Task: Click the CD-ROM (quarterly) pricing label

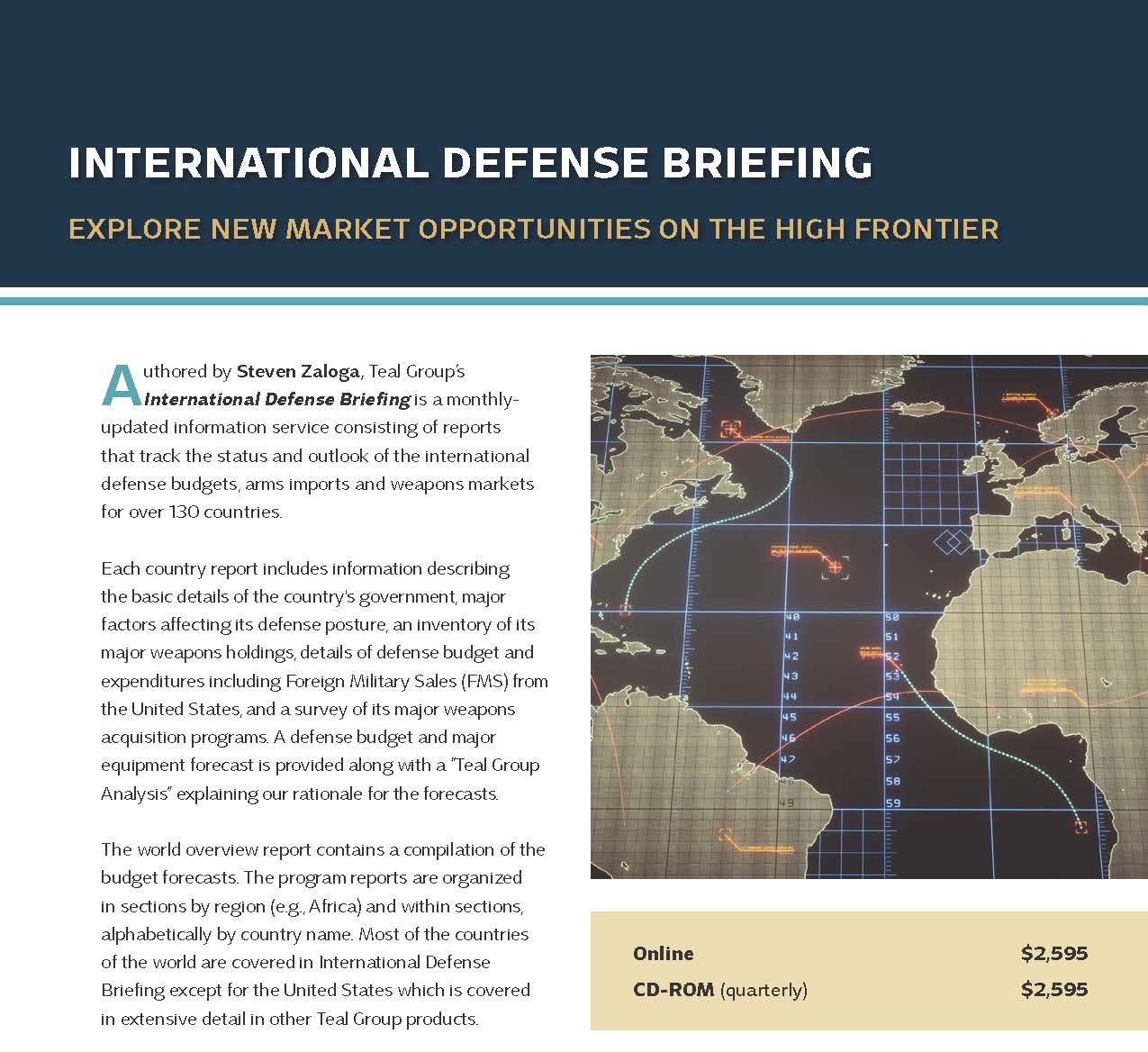Action: point(719,990)
